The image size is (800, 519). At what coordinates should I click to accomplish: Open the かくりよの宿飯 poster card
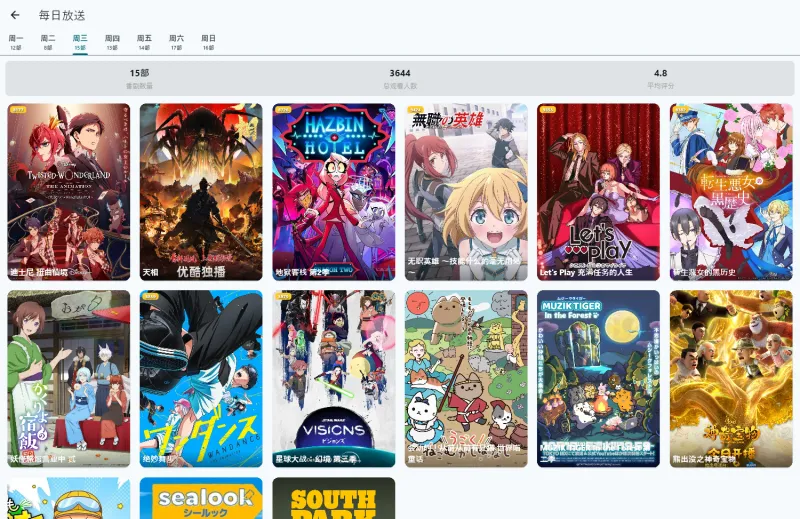(x=69, y=379)
